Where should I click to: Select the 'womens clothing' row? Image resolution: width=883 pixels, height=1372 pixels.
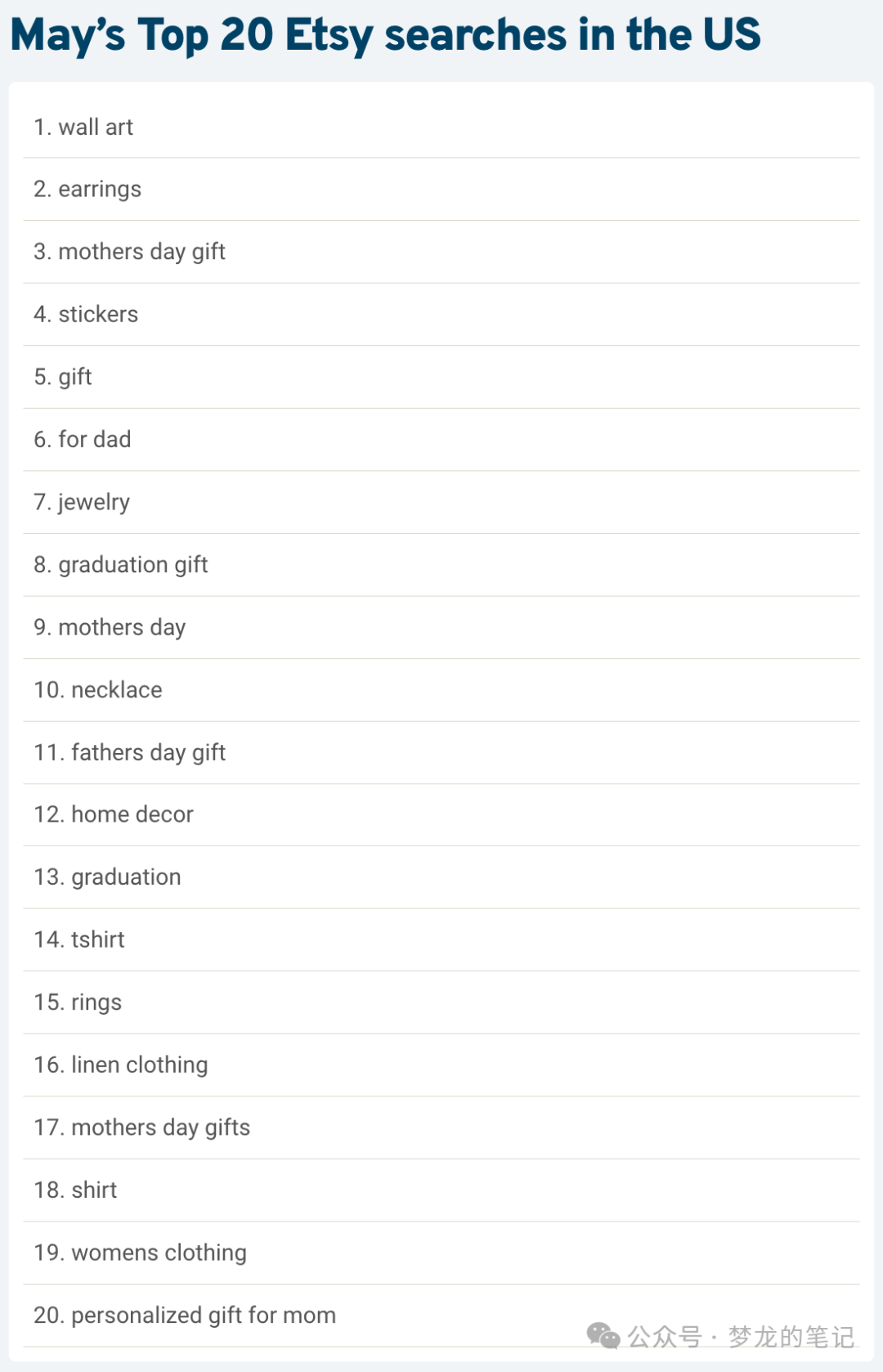pos(441,1253)
